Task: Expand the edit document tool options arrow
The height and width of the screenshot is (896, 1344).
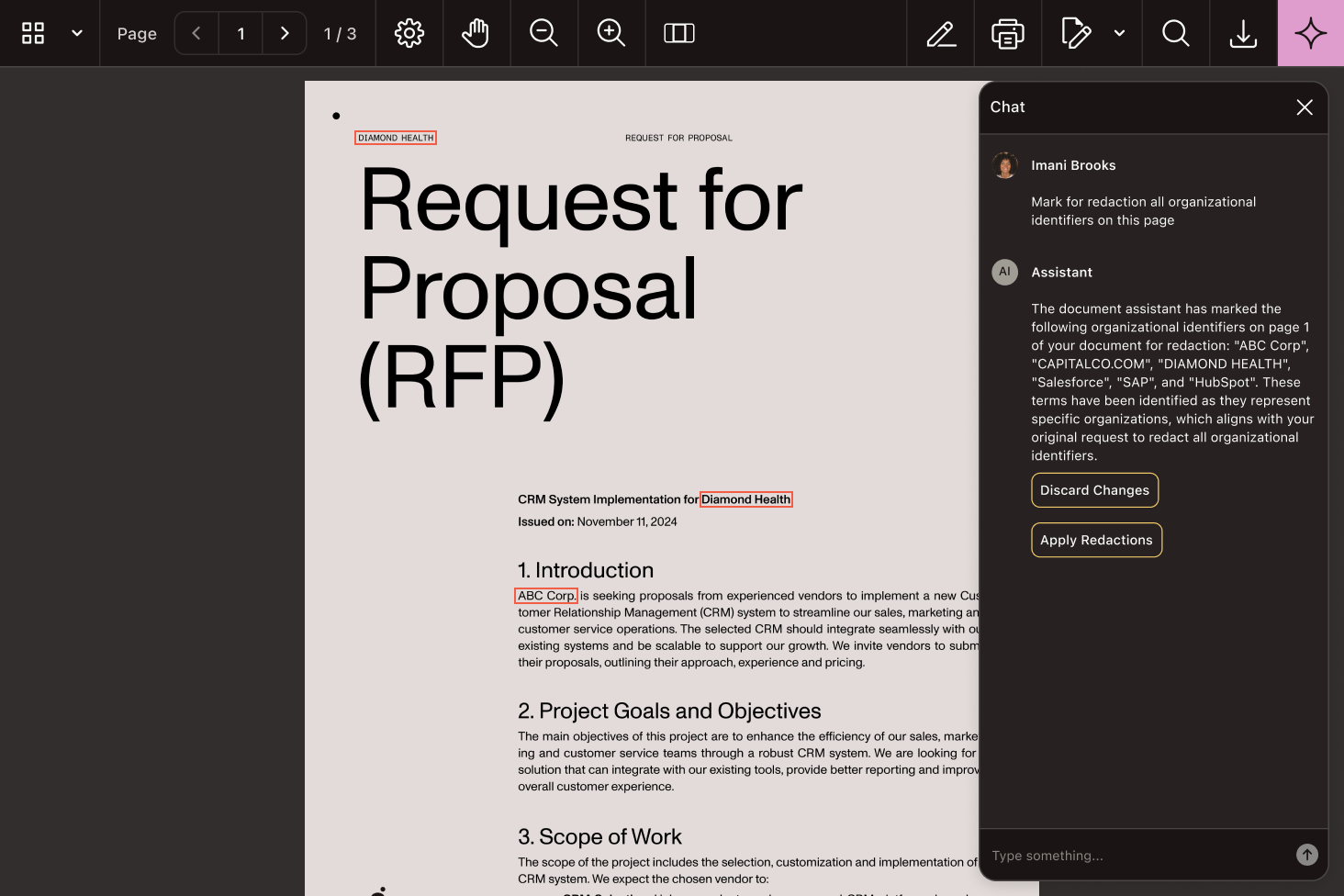Action: coord(1119,33)
